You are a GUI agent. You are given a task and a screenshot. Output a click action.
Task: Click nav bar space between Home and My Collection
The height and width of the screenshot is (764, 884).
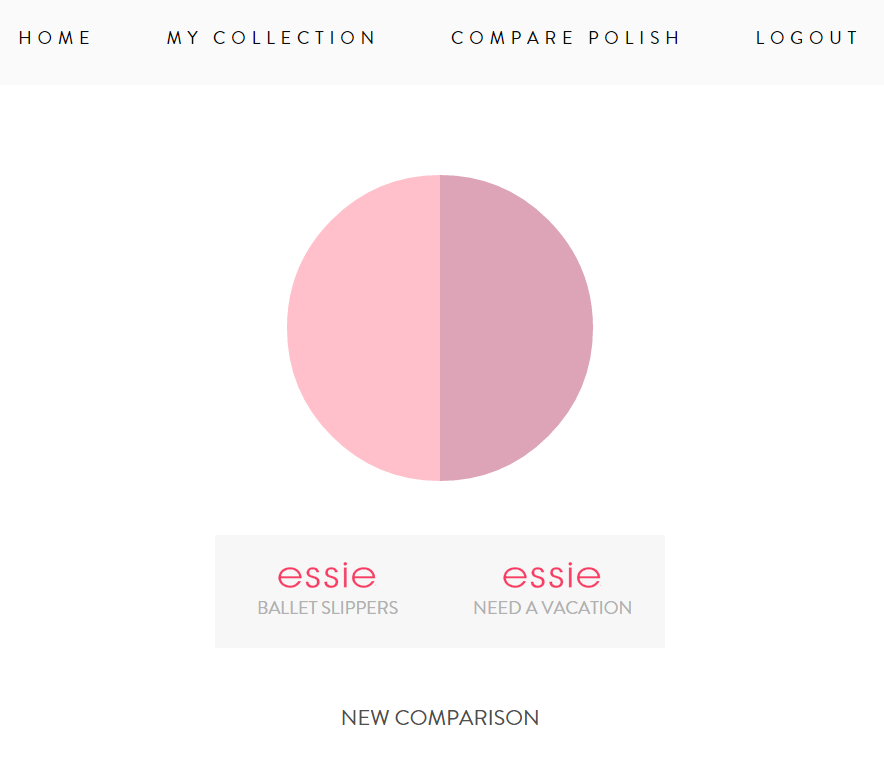pos(130,38)
